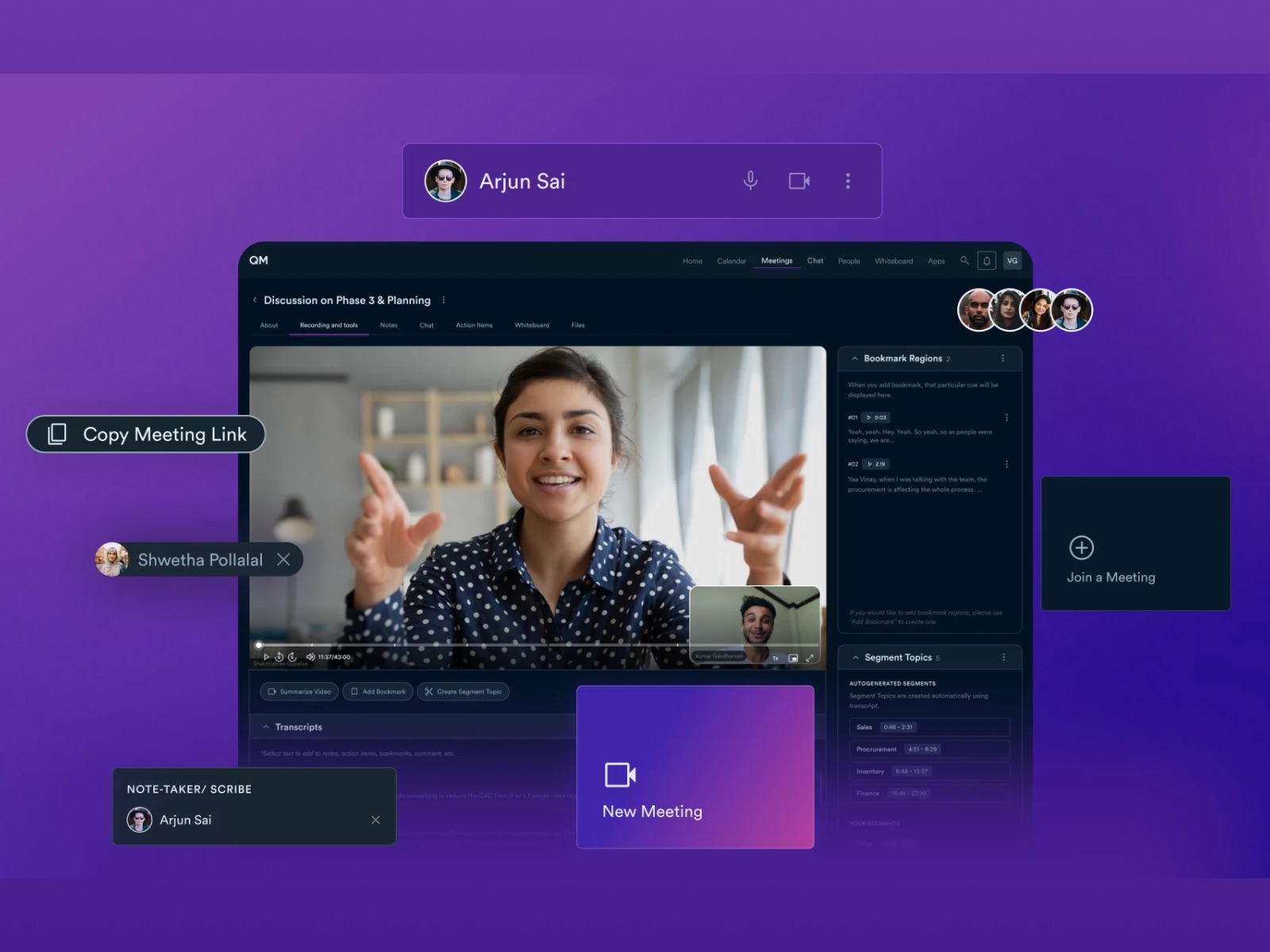This screenshot has width=1270, height=952.
Task: Start a New Meeting
Action: 695,767
